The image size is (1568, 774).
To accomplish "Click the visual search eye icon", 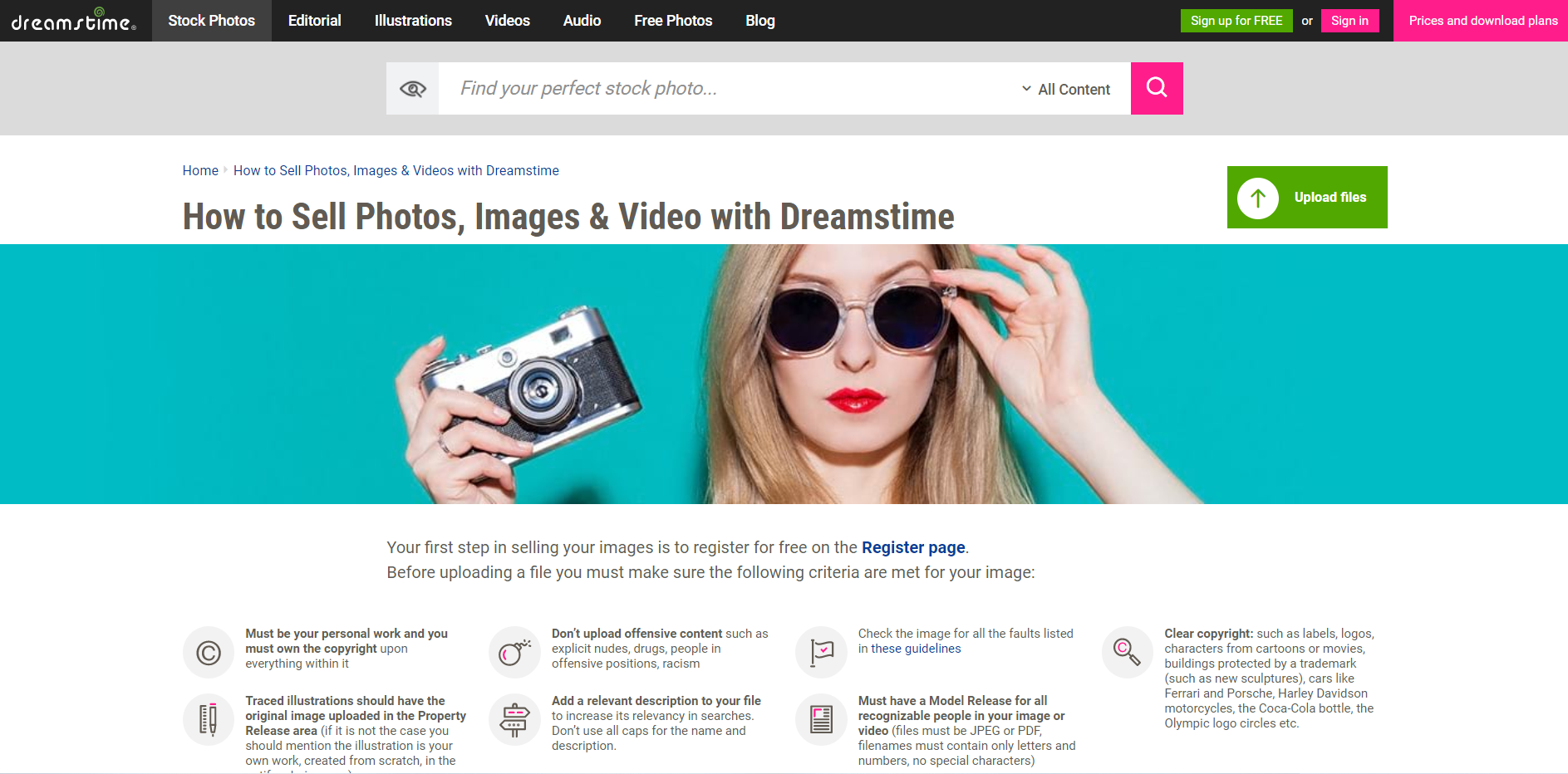I will coord(413,88).
